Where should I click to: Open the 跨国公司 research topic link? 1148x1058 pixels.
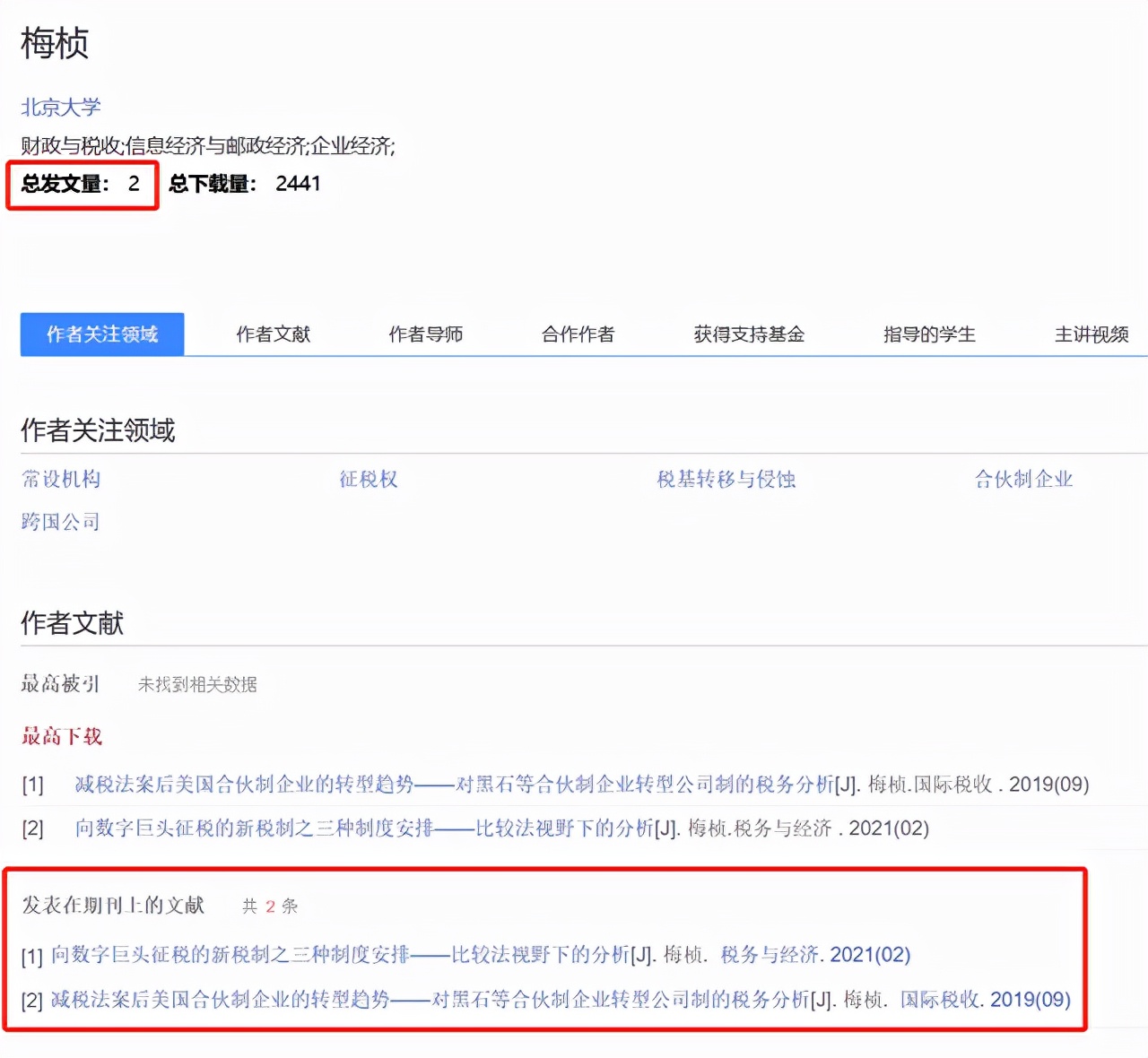coord(59,521)
